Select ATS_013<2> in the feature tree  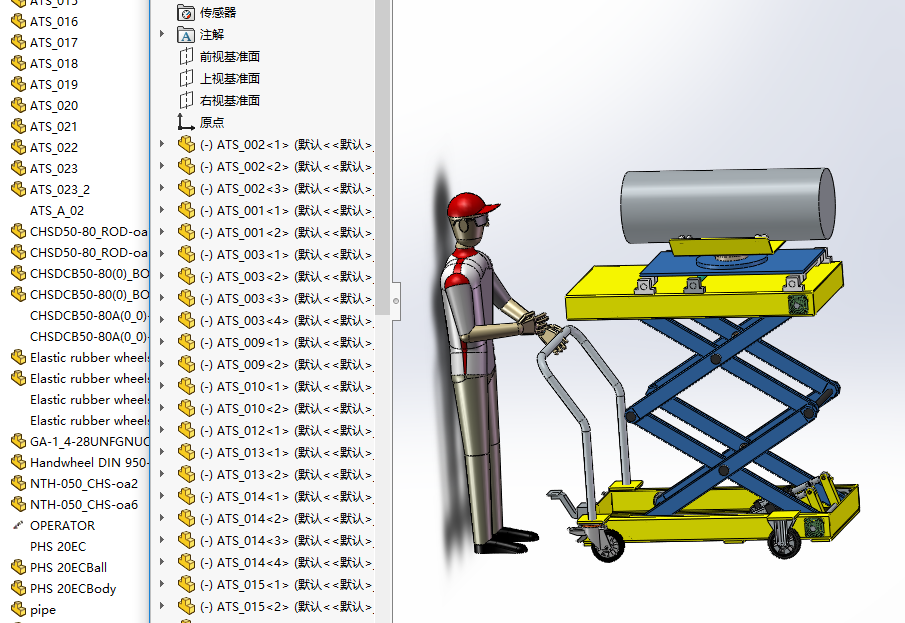pos(286,474)
